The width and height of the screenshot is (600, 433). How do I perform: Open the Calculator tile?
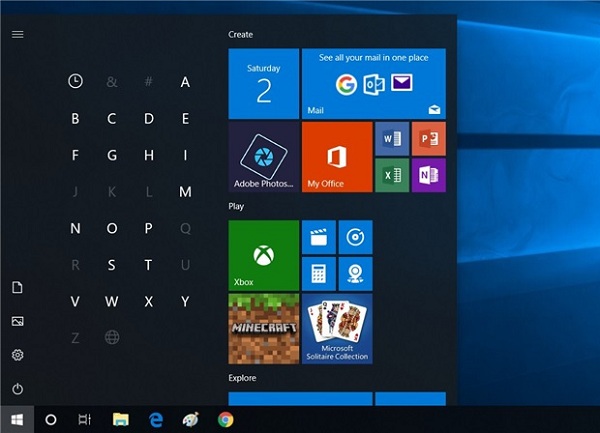click(318, 273)
